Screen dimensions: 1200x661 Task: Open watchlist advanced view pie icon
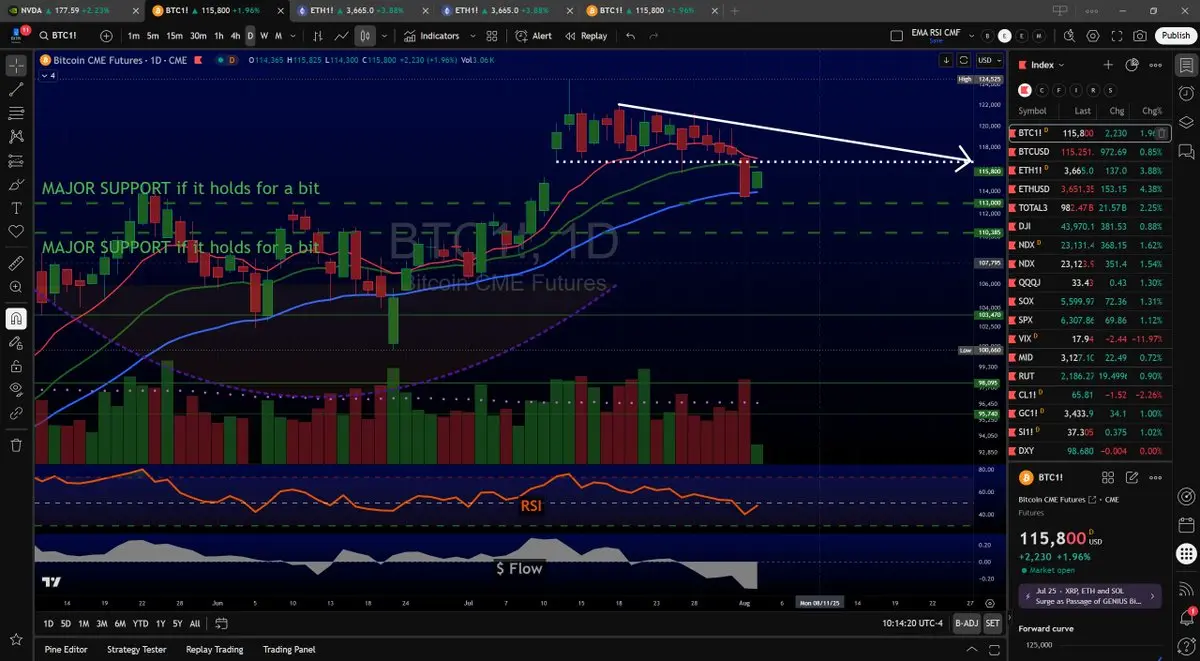click(1132, 65)
